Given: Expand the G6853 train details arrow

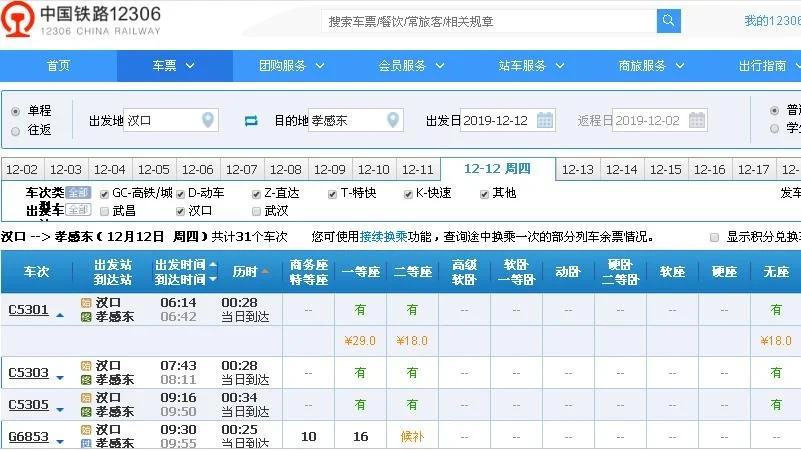Looking at the screenshot, I should point(60,442).
